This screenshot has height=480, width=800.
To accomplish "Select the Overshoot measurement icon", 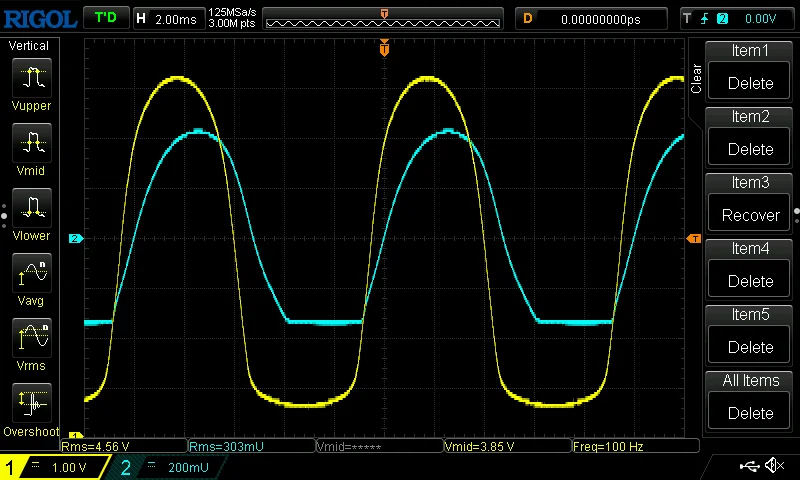I will pos(33,404).
